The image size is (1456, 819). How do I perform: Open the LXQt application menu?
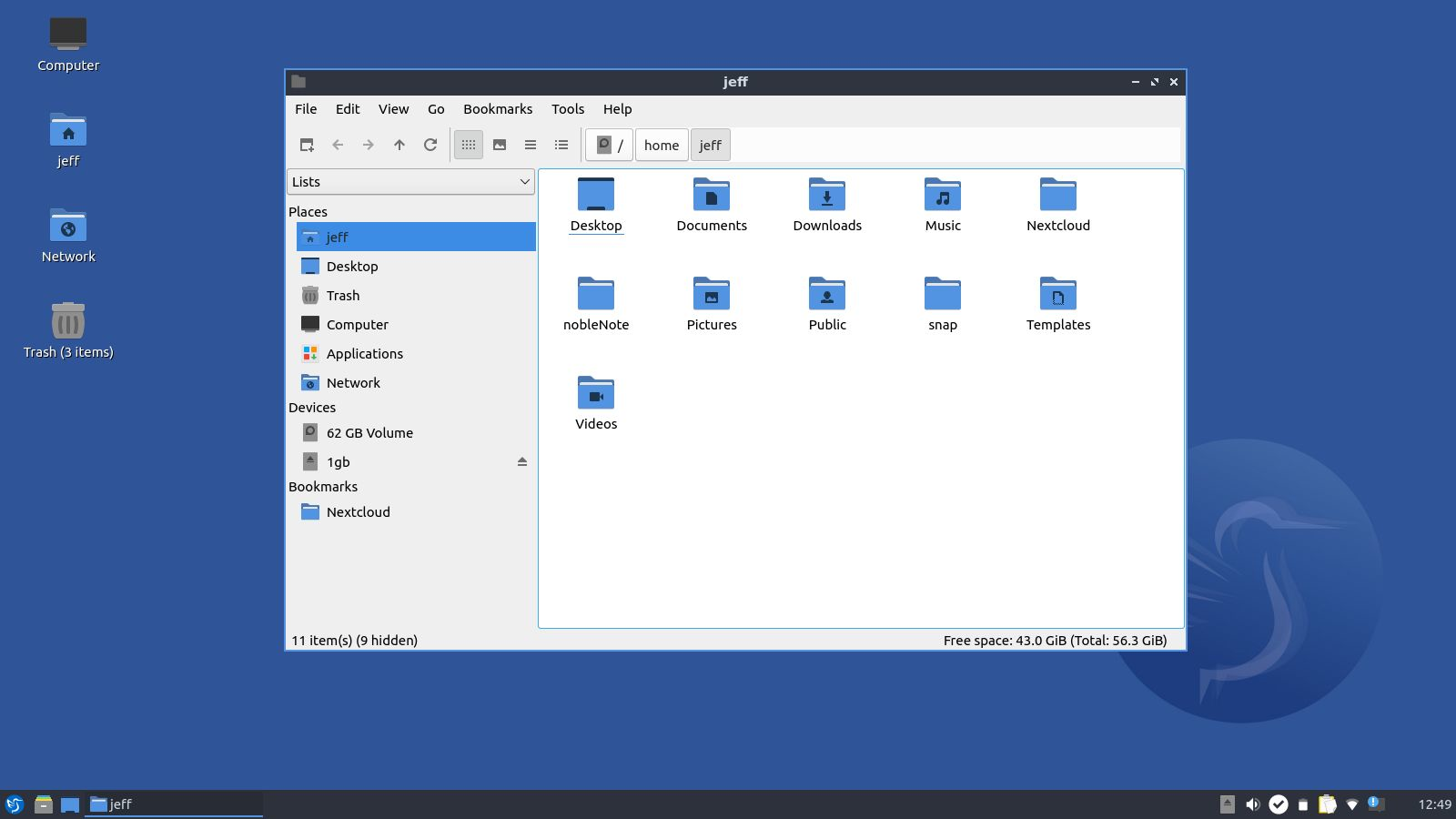(x=14, y=804)
